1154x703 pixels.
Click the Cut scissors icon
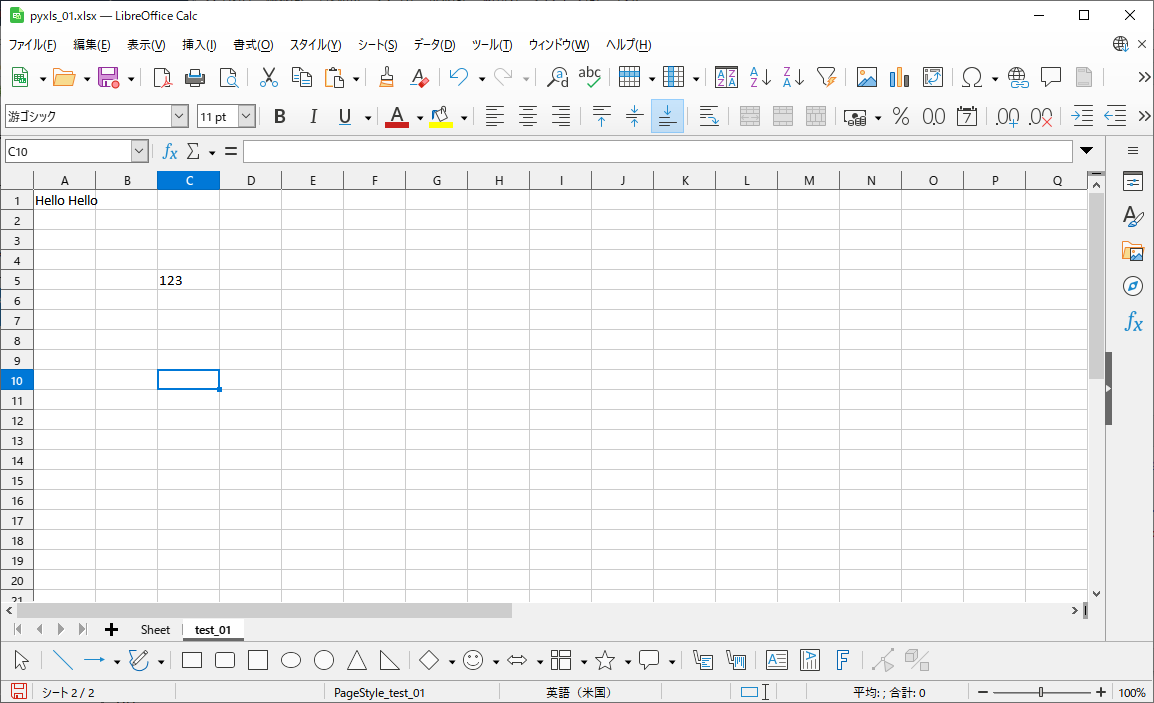click(x=268, y=77)
